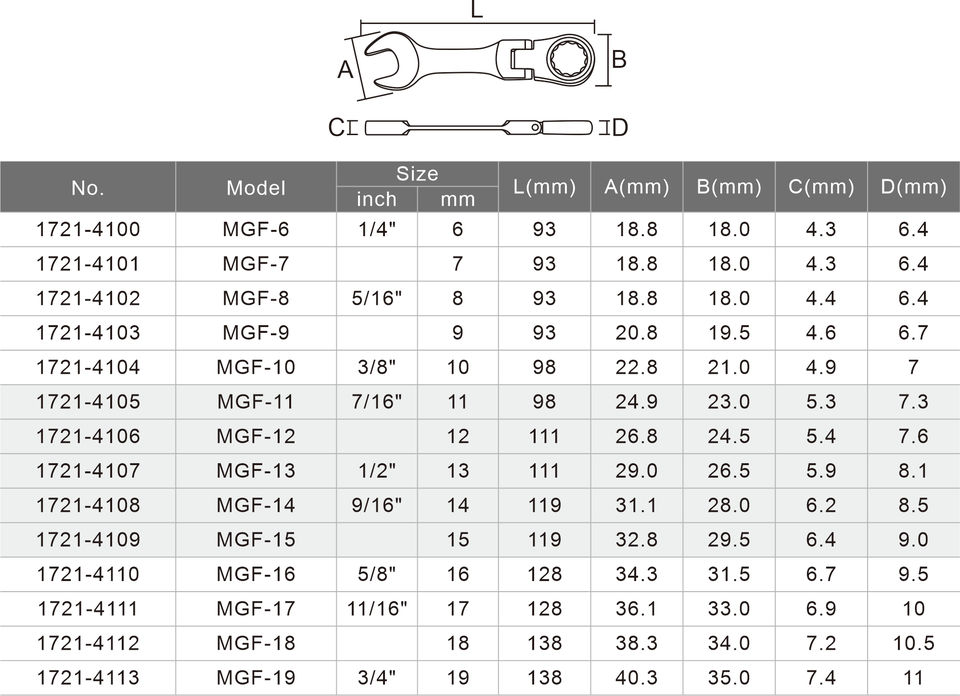
Task: Click the A dimension label by the open jaw
Action: point(346,70)
